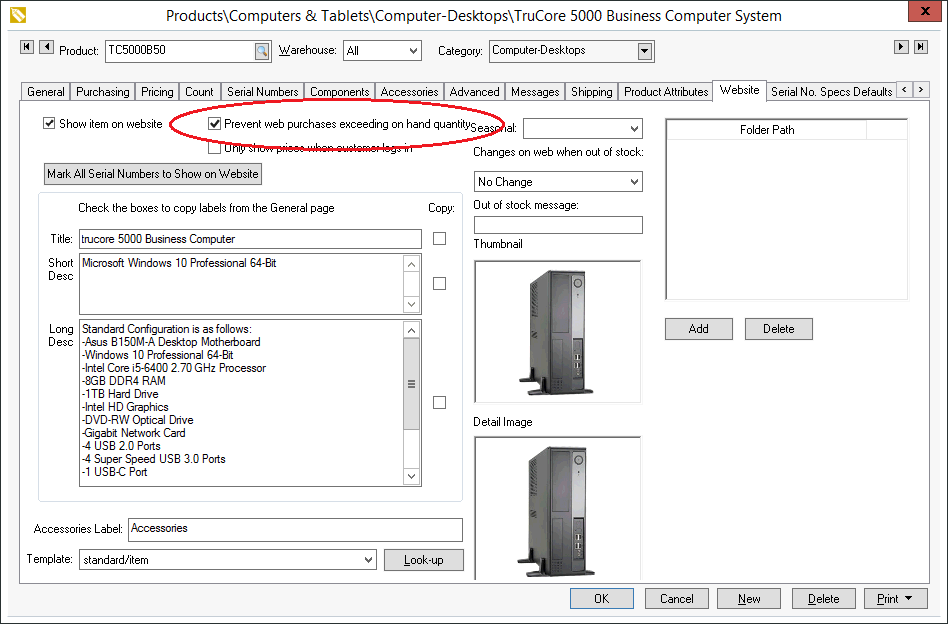Open the Warehouse dropdown

coord(413,51)
